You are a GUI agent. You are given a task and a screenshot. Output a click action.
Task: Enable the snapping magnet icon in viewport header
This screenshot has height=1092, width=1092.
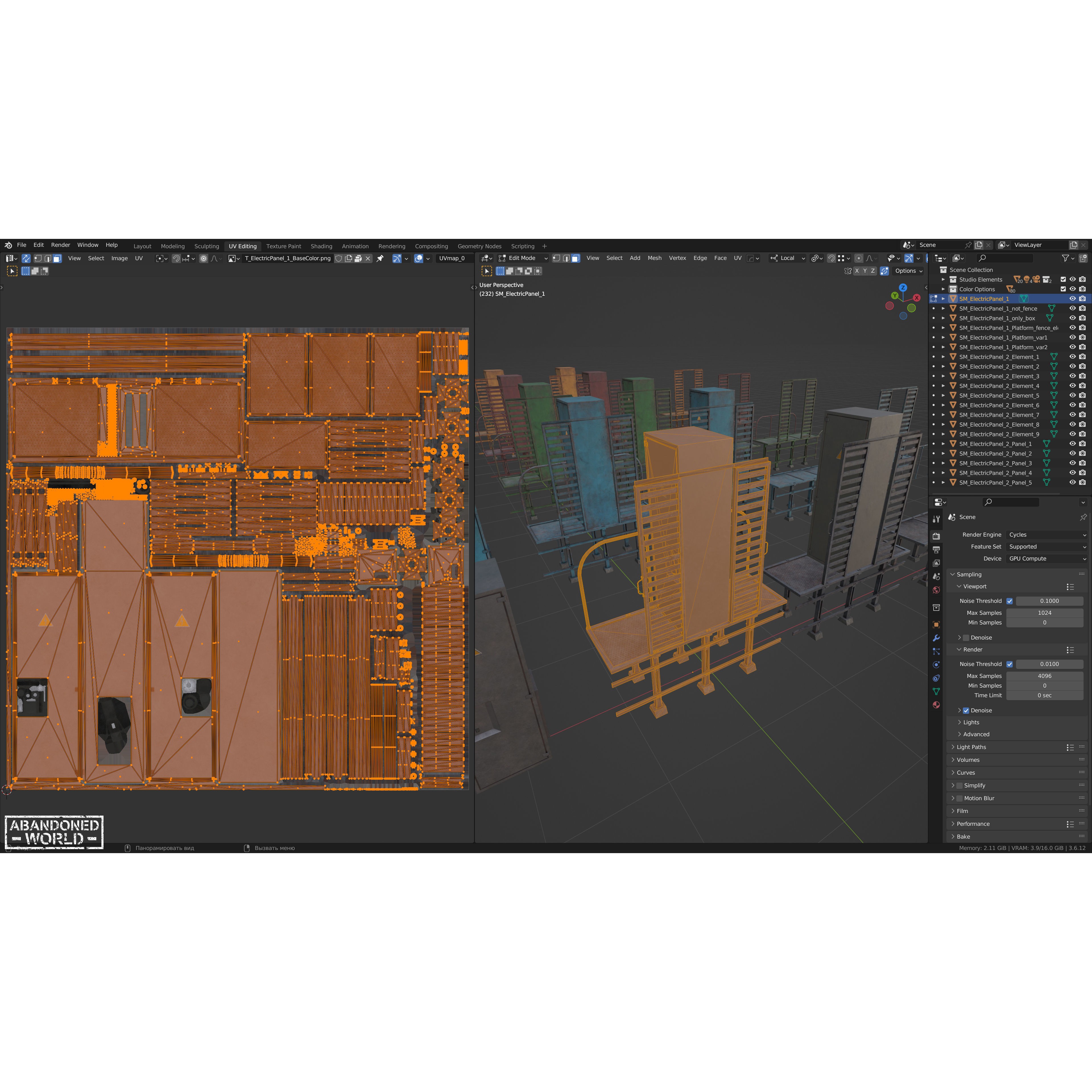tap(832, 258)
